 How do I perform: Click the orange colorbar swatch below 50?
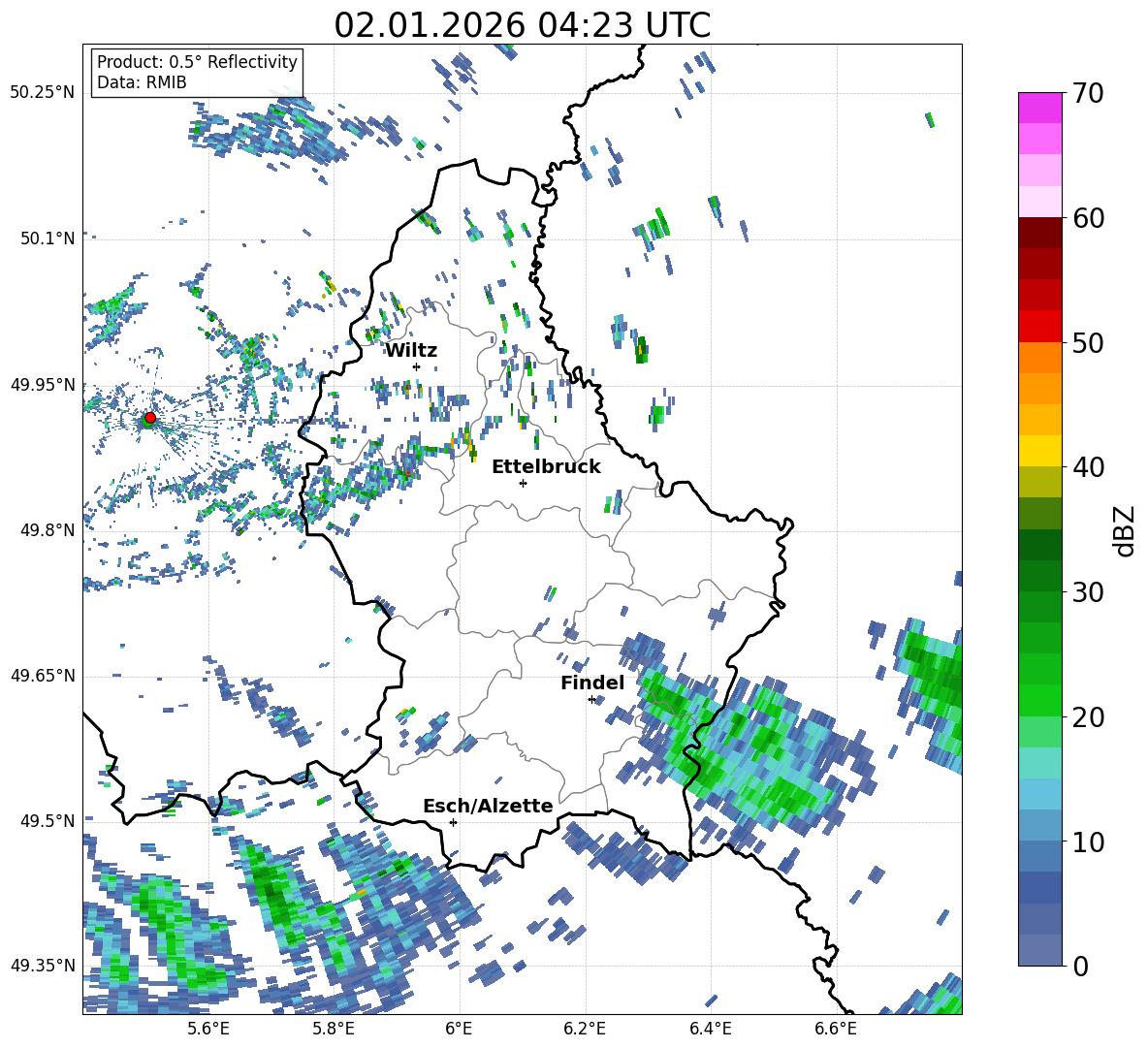[x=1039, y=358]
